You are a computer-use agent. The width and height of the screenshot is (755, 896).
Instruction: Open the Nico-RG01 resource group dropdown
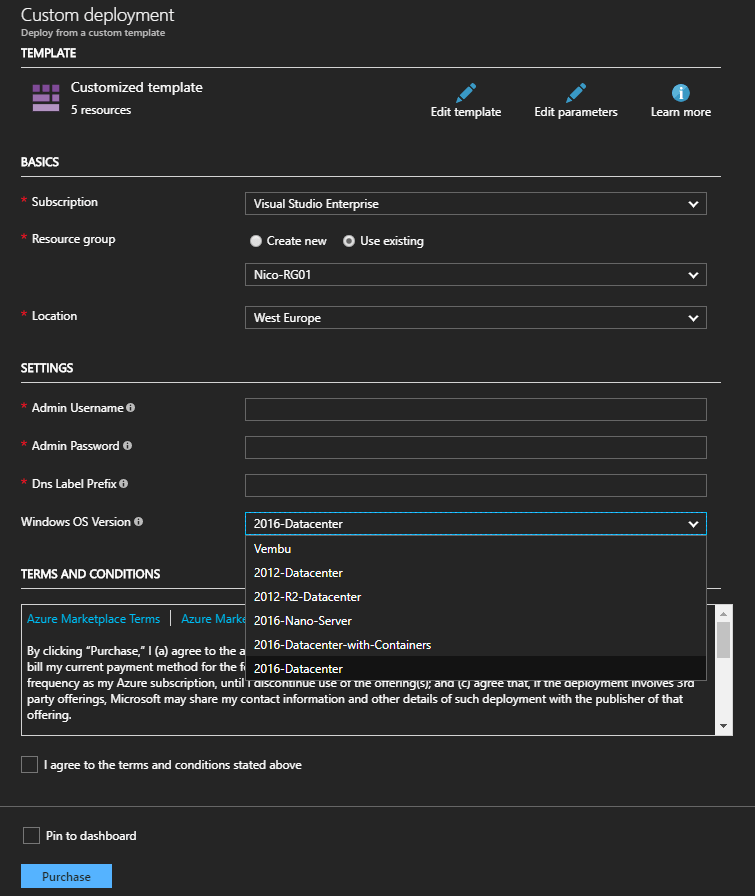(x=476, y=275)
